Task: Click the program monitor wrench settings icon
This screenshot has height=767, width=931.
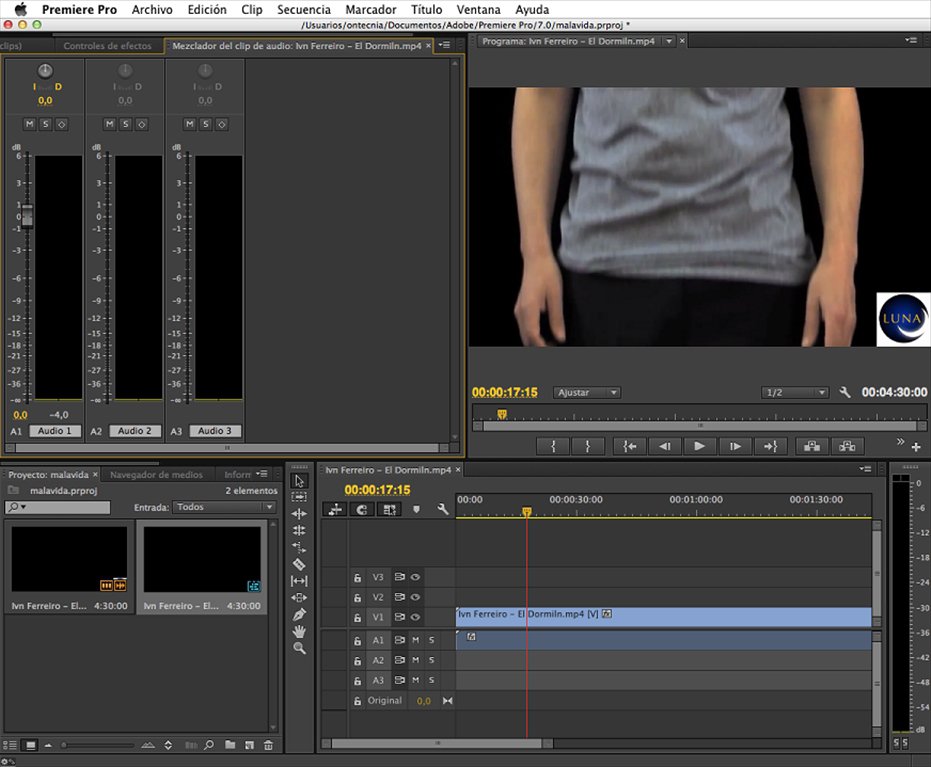Action: pyautogui.click(x=845, y=393)
